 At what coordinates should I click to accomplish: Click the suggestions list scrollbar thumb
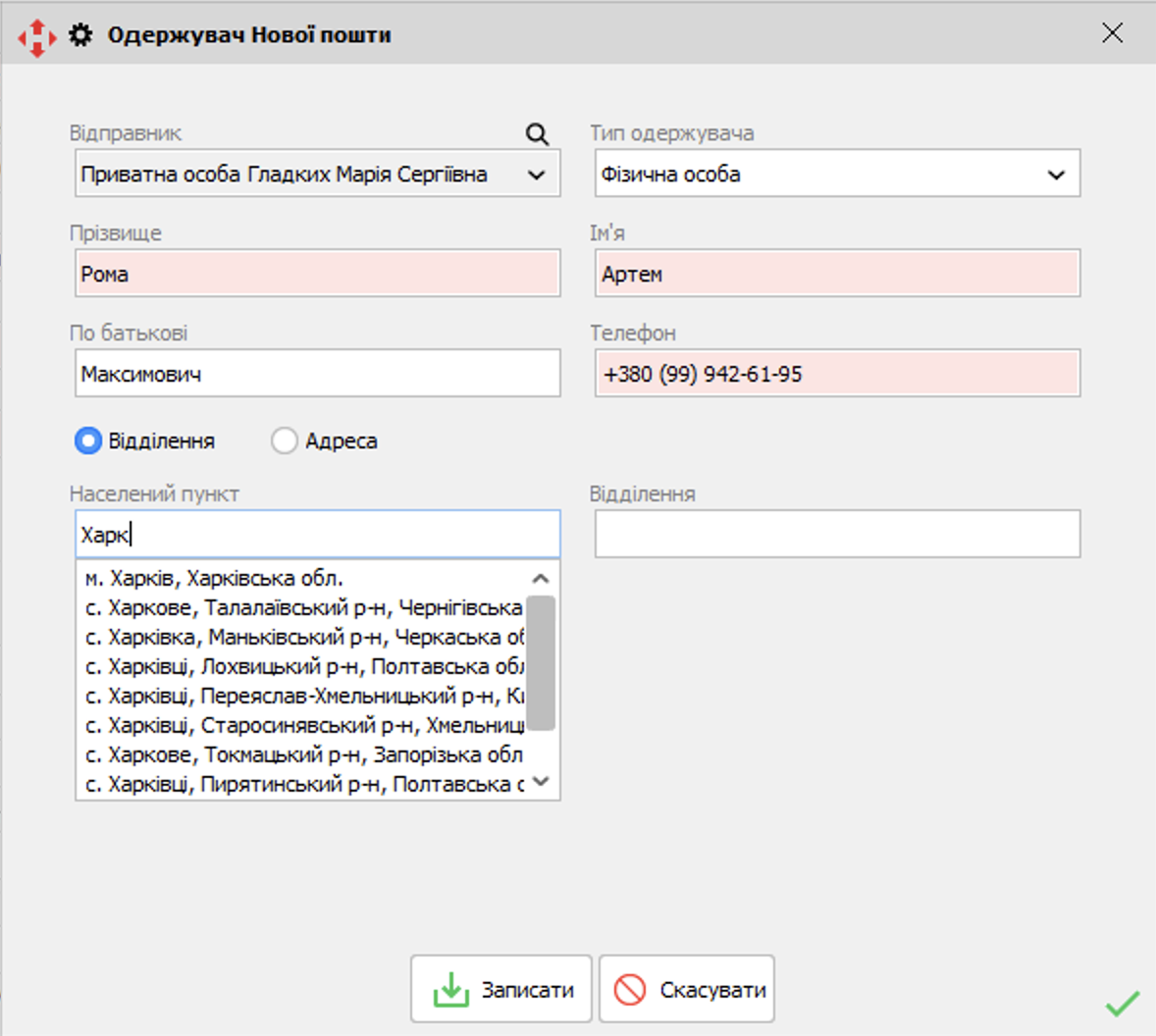(541, 662)
